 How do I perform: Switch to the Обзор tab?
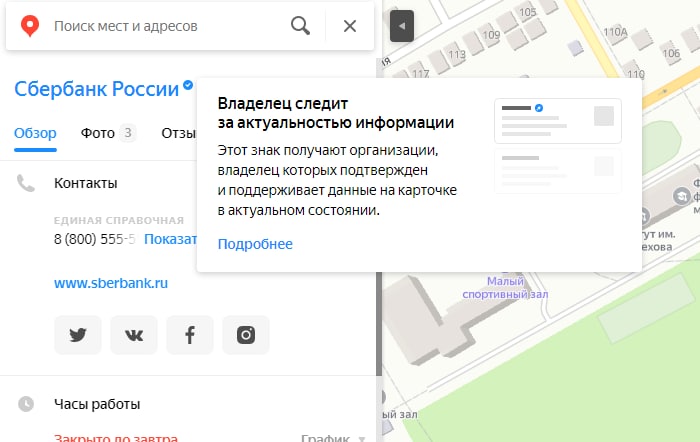[35, 133]
